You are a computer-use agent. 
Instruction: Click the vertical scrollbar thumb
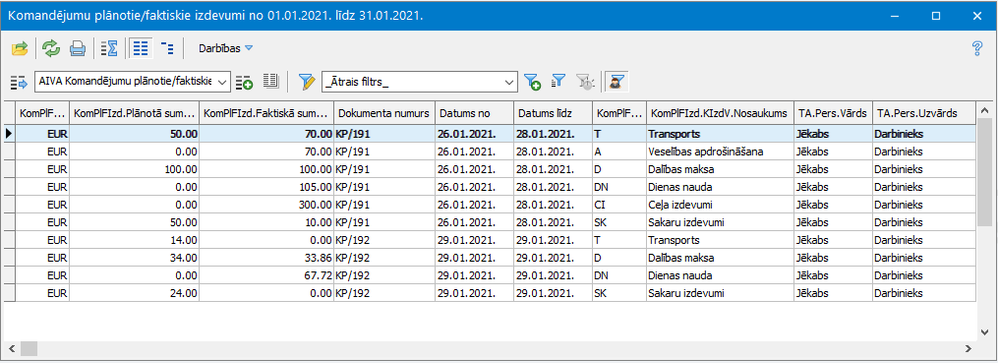click(986, 171)
